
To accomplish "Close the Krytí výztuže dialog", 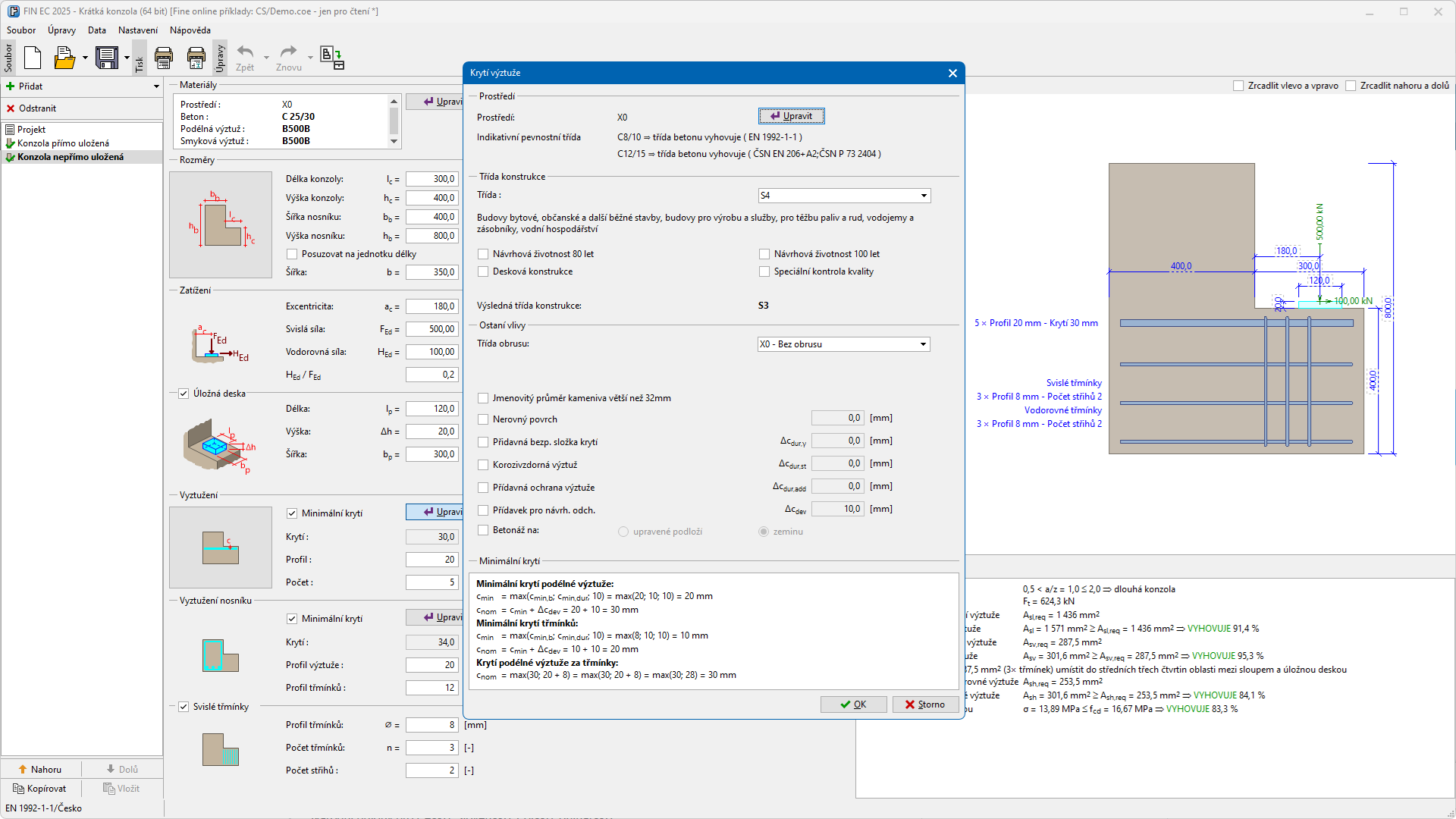I will tap(952, 73).
